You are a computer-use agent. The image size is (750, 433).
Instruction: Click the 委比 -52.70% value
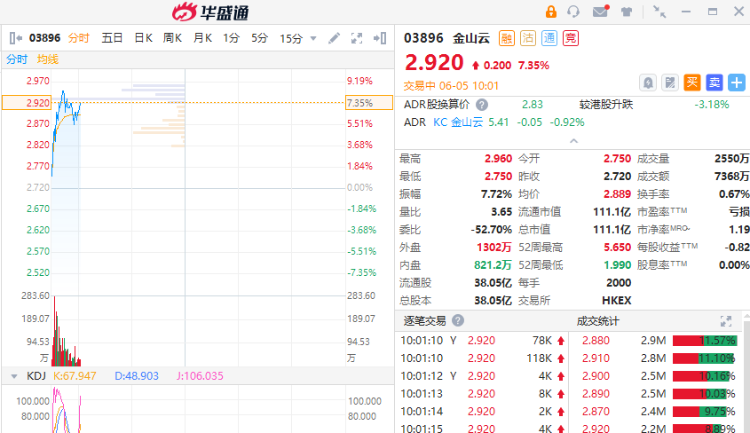coord(491,230)
